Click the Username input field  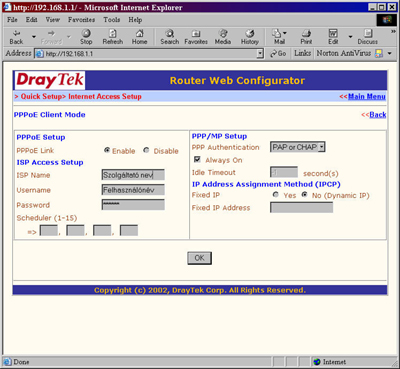133,190
